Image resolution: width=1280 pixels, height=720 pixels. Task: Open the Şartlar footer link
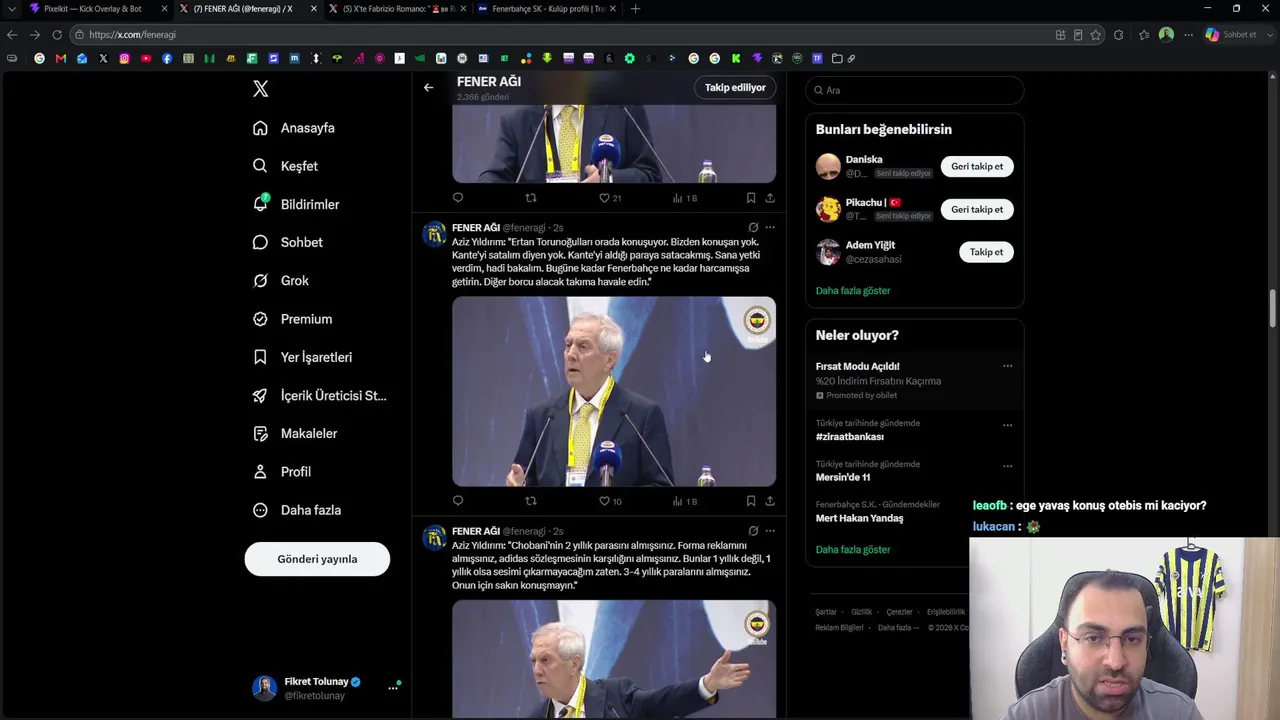pyautogui.click(x=826, y=612)
